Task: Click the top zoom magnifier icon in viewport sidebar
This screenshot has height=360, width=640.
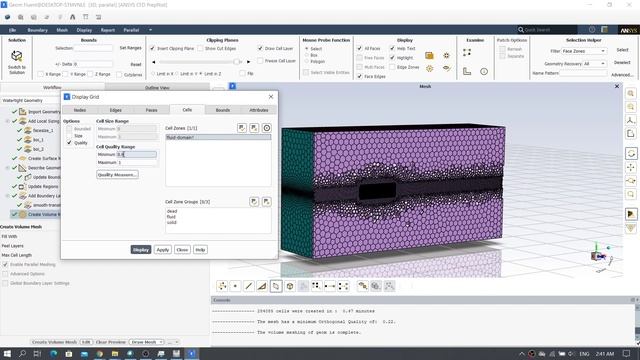Action: 631,93
